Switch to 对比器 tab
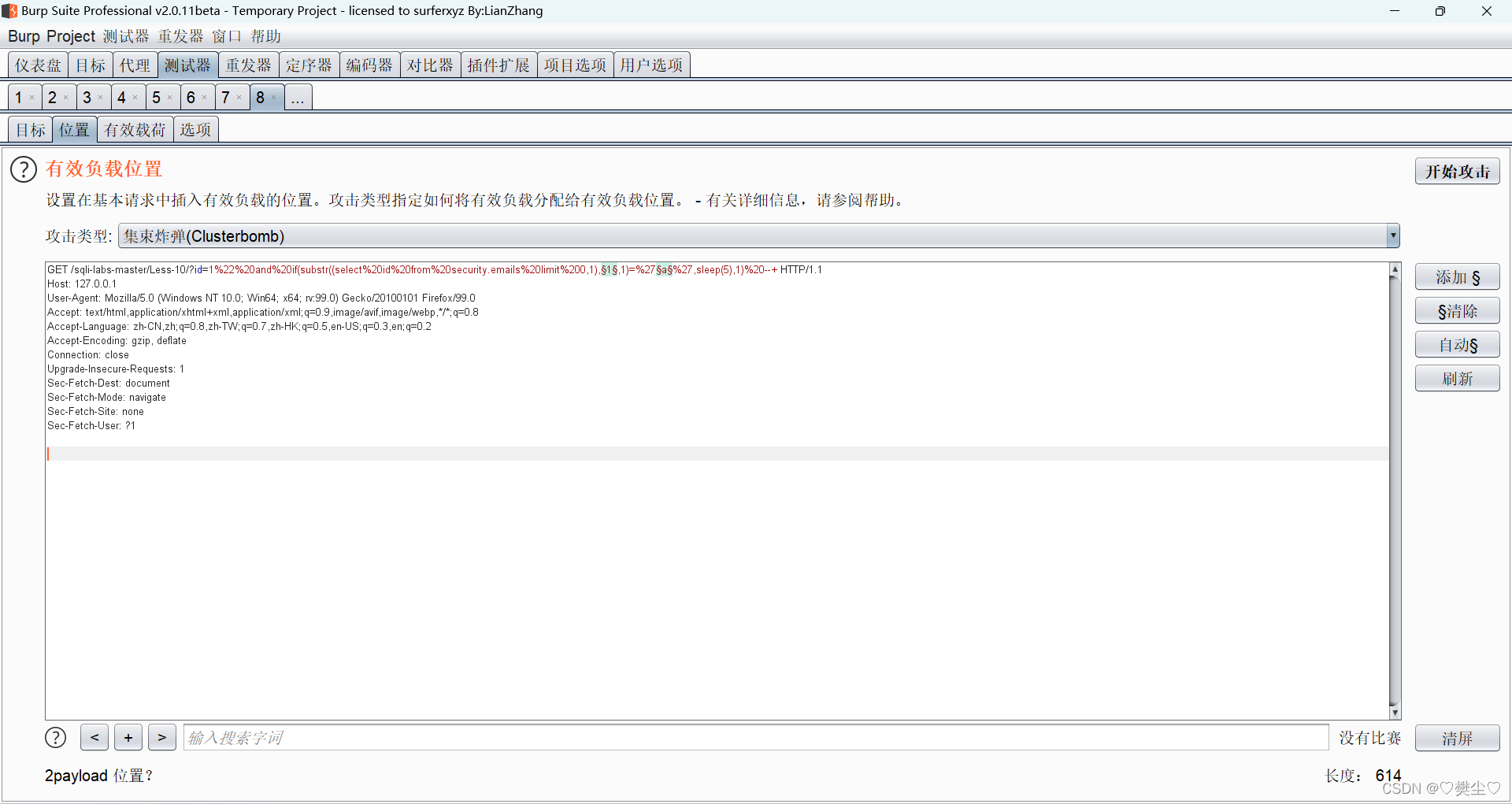Screen dimensions: 1512x804 (x=430, y=65)
